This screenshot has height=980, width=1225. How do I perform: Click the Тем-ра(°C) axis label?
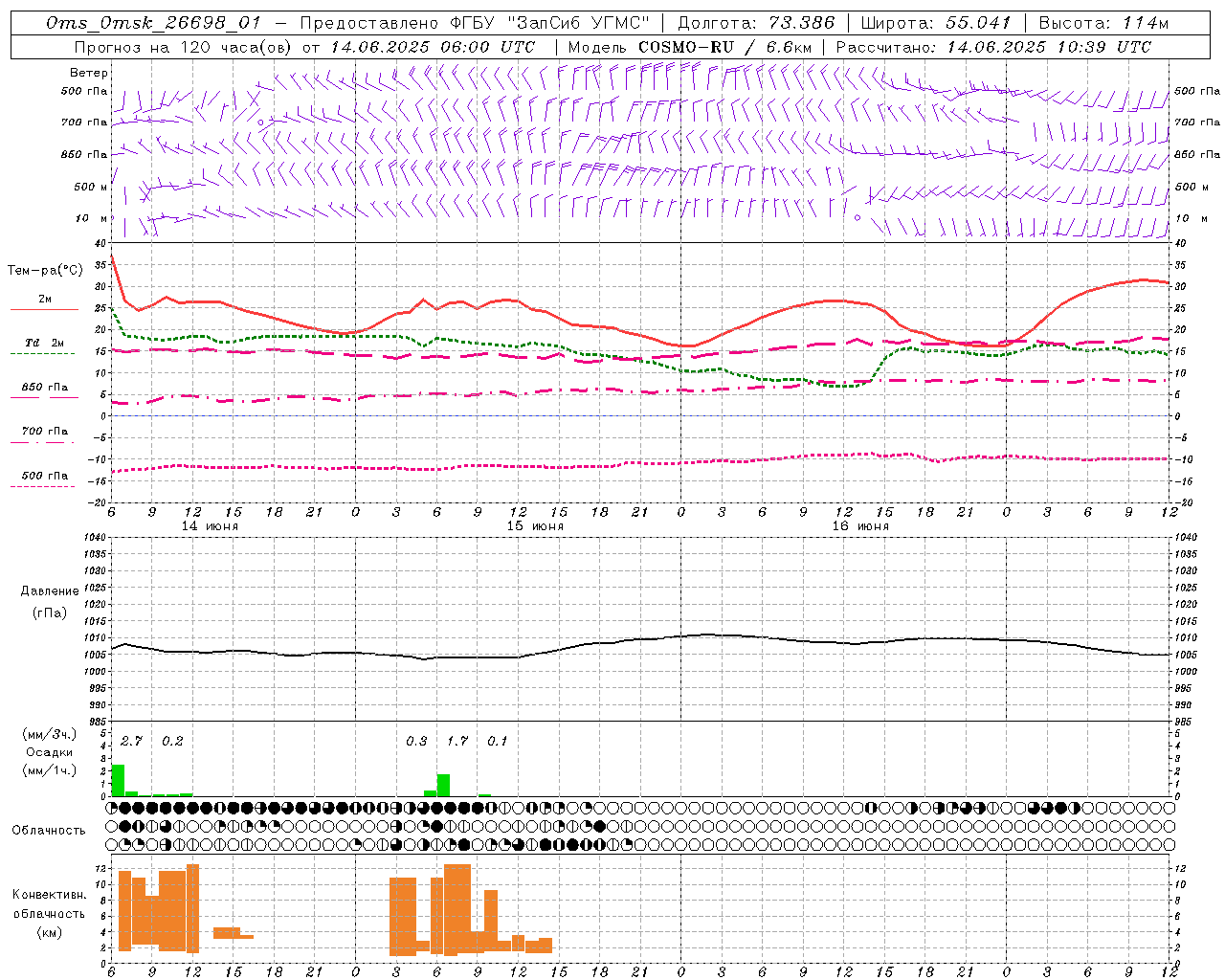45,271
